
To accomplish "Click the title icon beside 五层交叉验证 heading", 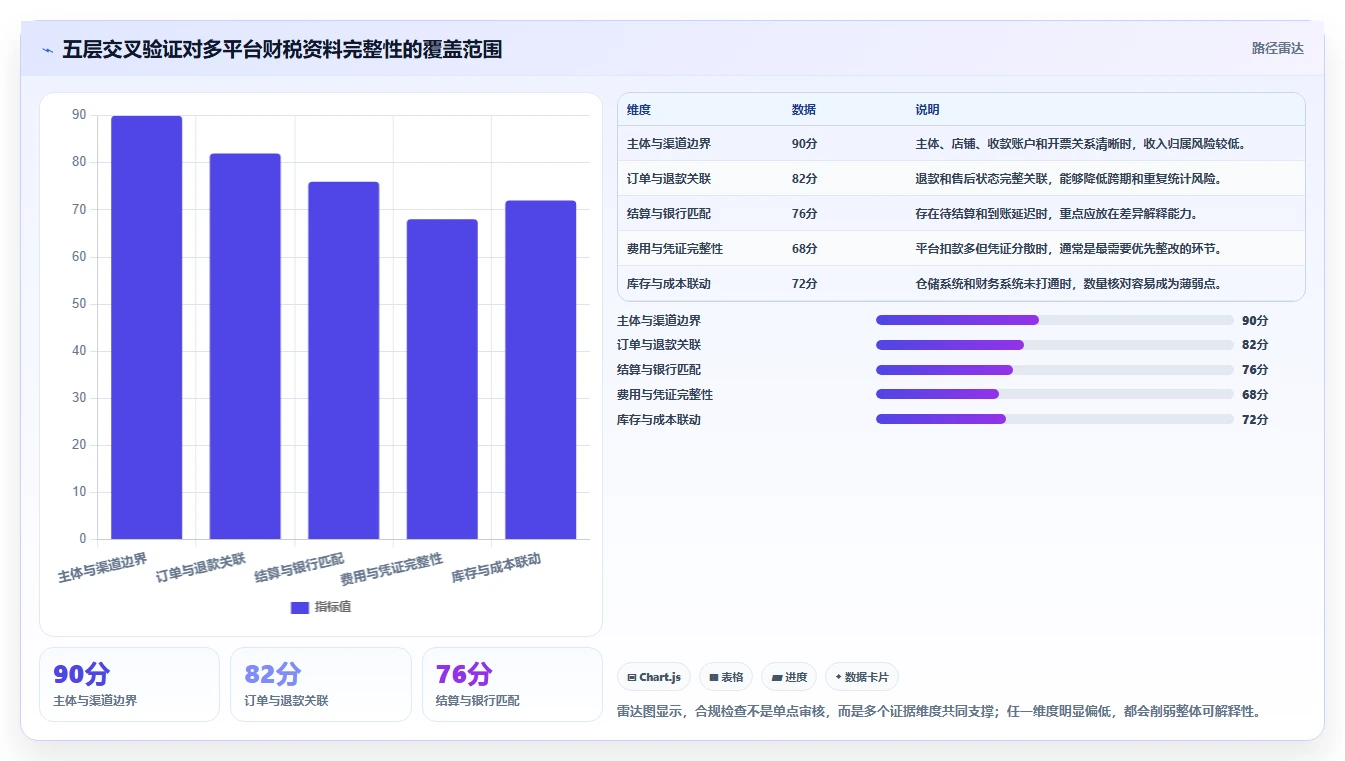I will (47, 50).
